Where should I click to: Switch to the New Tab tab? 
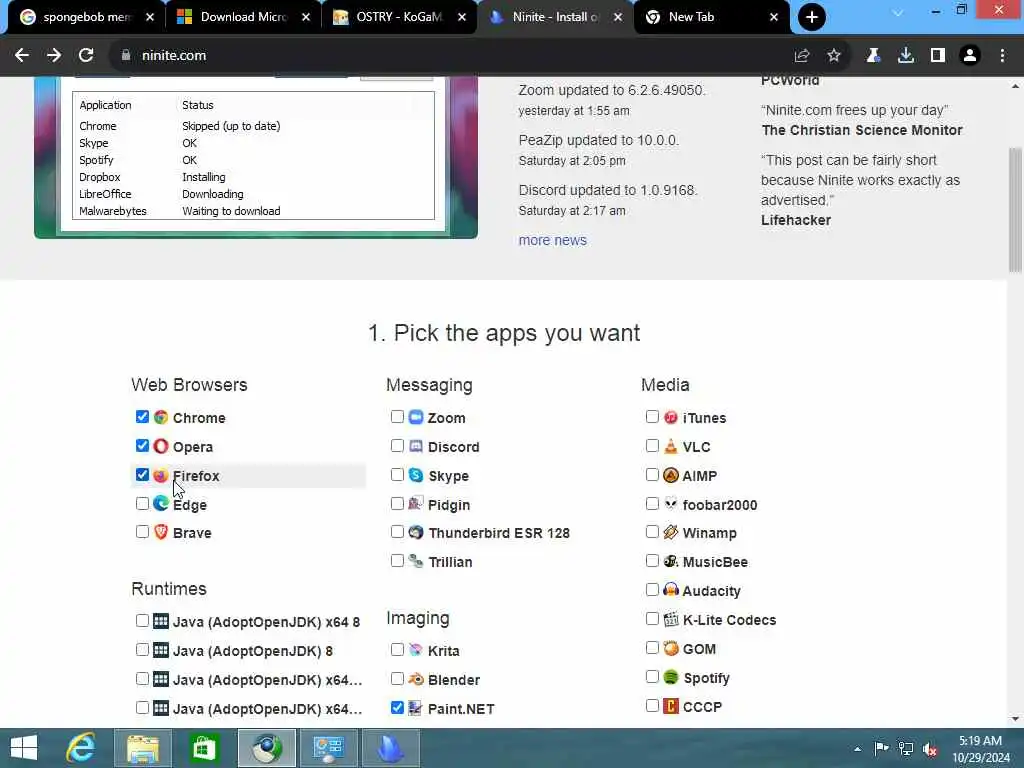pos(711,17)
